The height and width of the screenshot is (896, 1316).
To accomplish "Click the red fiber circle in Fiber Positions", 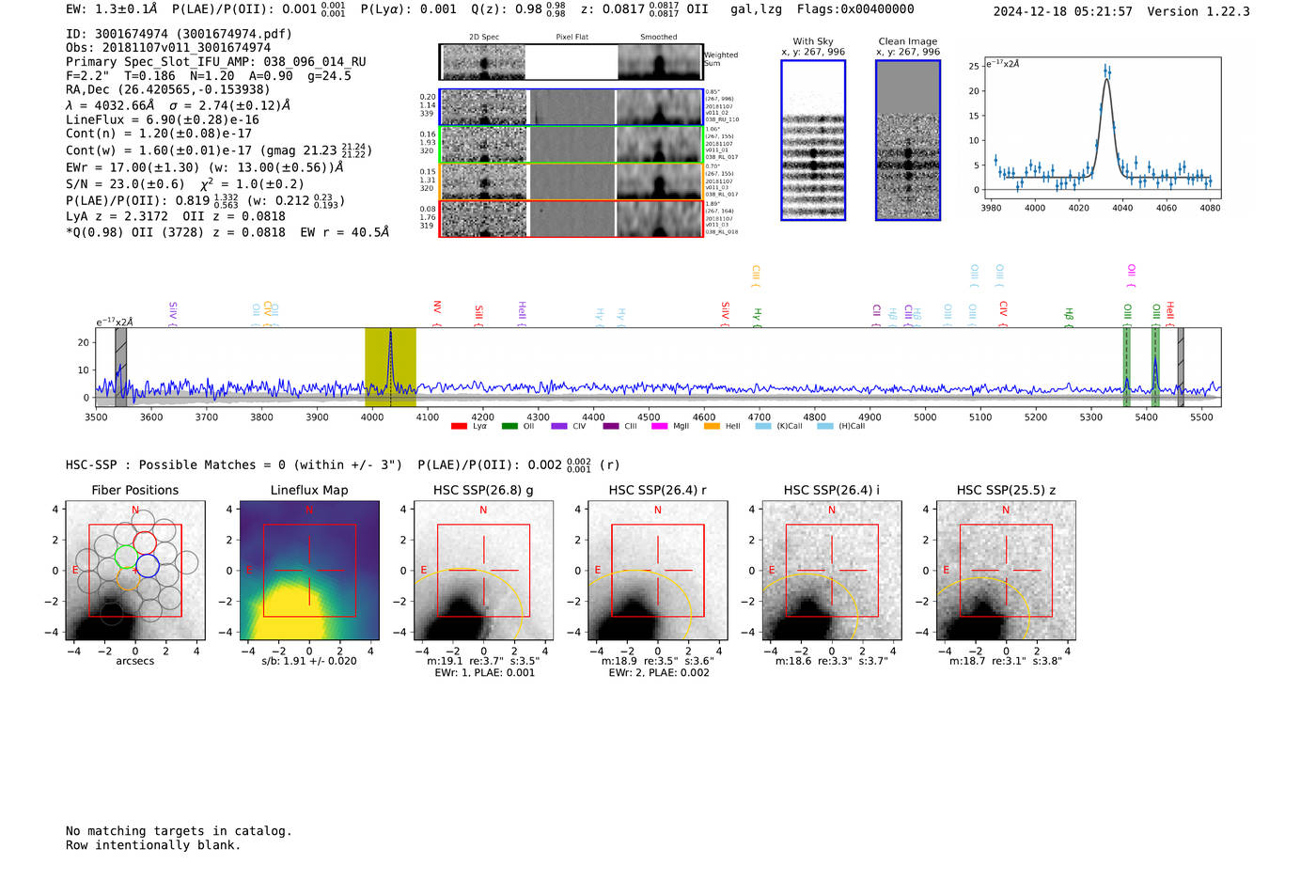I will pyautogui.click(x=145, y=542).
